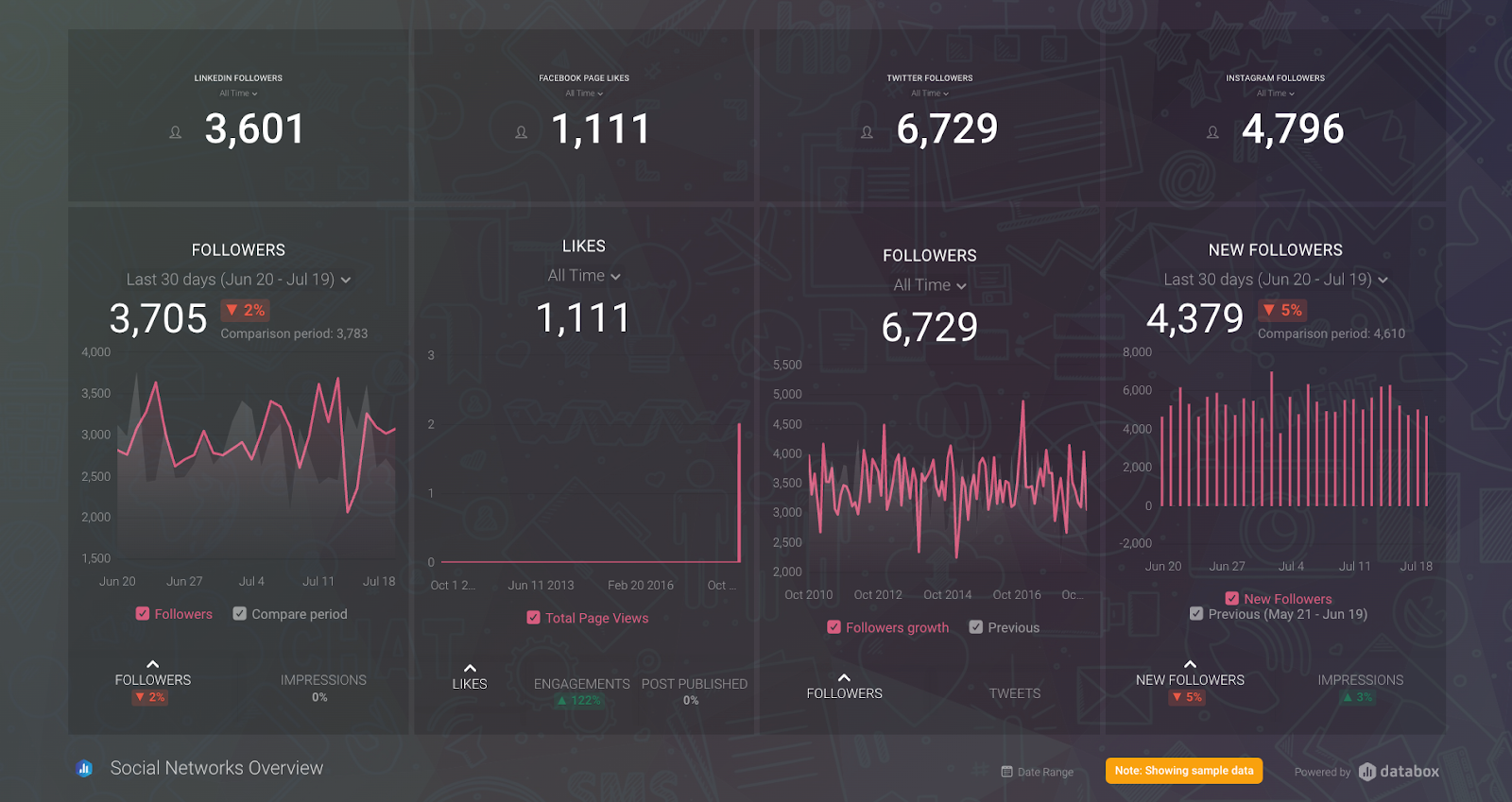Image resolution: width=1512 pixels, height=802 pixels.
Task: Click the Note: Showing sample data button
Action: [1184, 771]
